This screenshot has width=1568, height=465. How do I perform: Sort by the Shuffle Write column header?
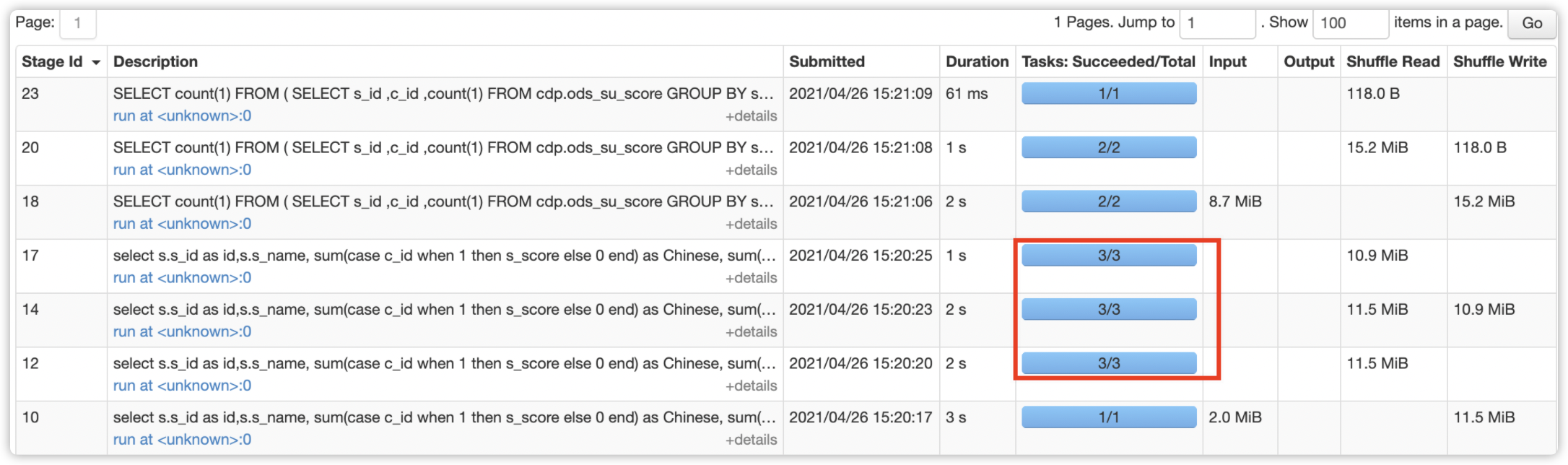tap(1499, 62)
